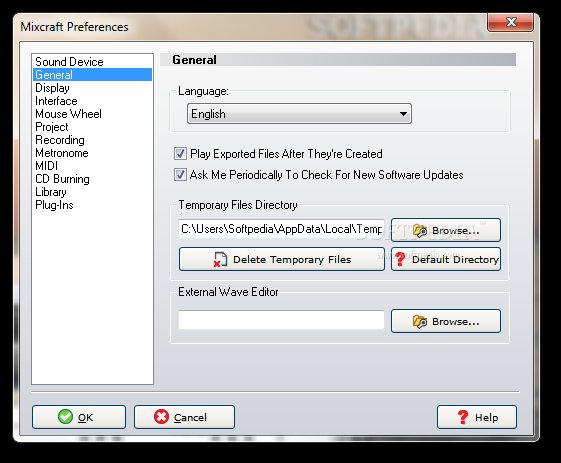
Task: Open the Display preferences page
Action: [x=92, y=88]
